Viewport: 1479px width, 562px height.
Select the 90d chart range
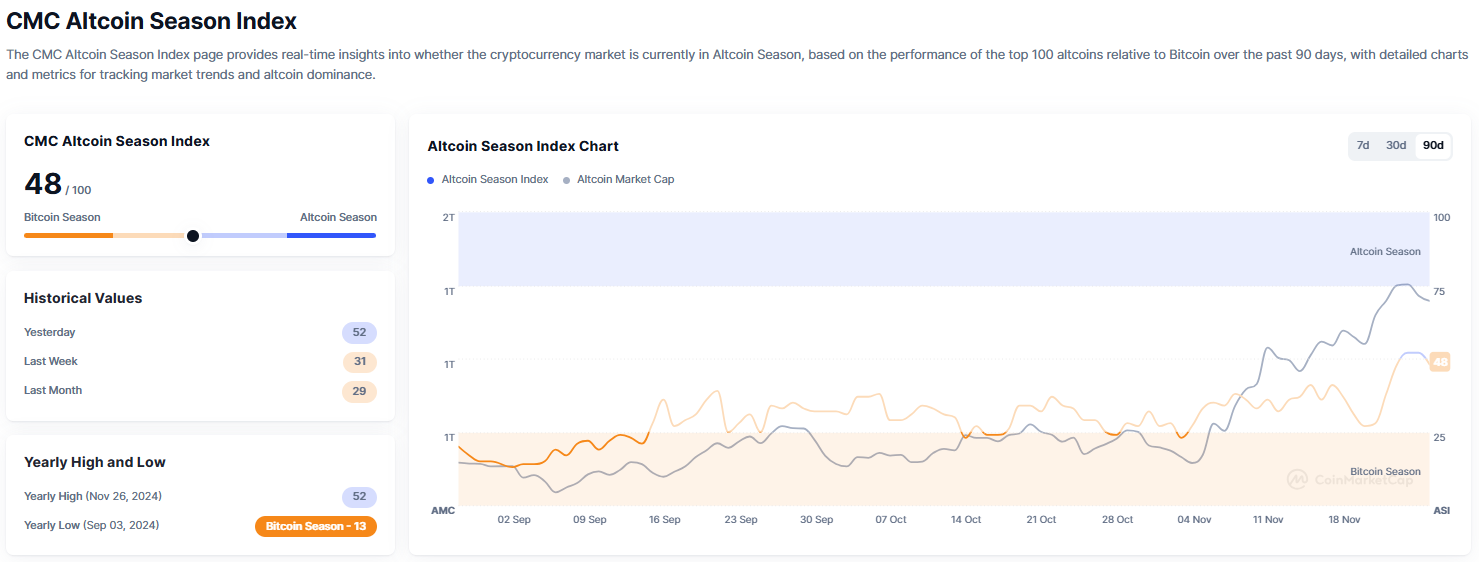[x=1433, y=146]
